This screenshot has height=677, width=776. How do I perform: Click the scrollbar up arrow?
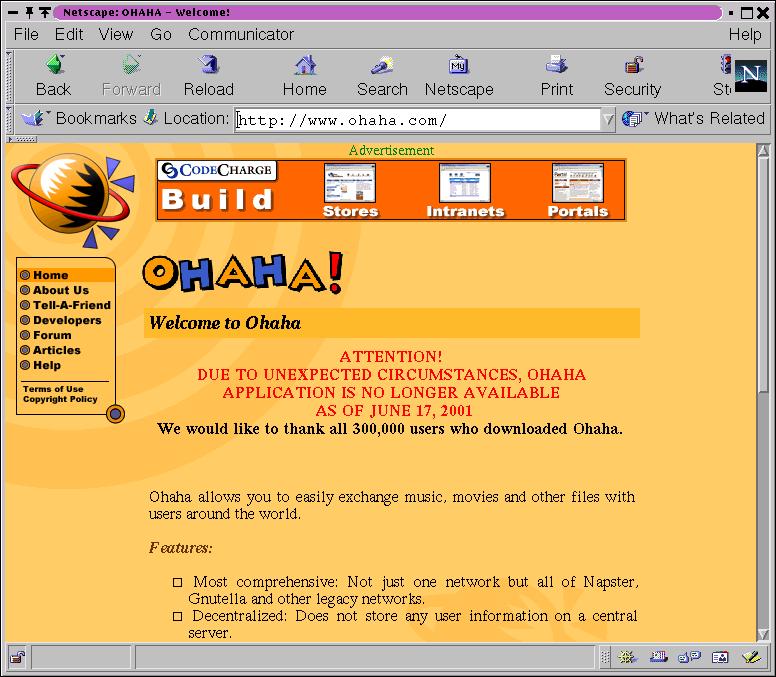763,150
